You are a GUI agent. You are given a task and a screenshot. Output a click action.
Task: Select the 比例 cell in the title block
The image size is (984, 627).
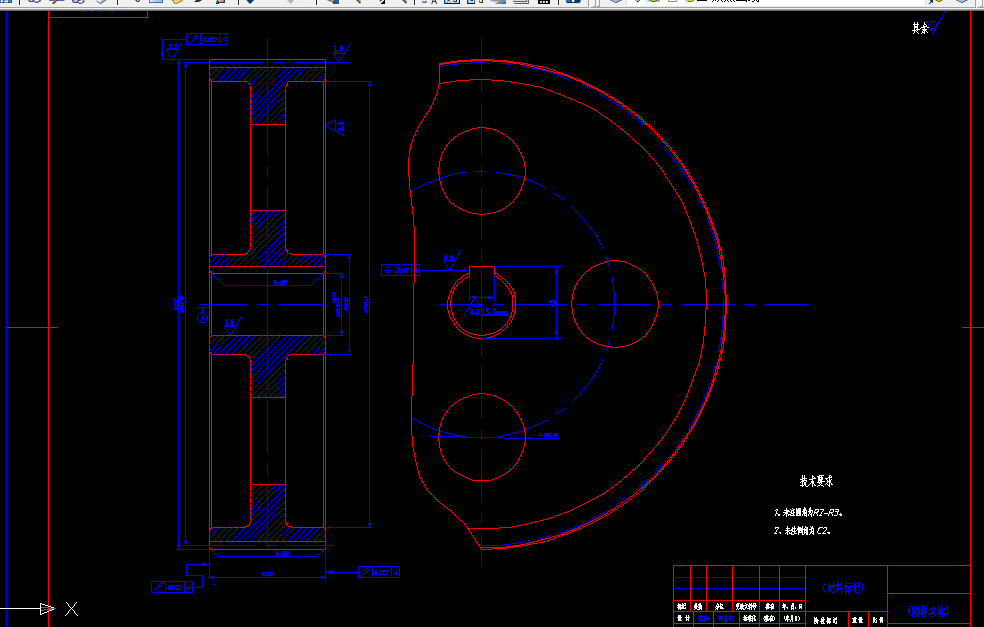[x=878, y=620]
